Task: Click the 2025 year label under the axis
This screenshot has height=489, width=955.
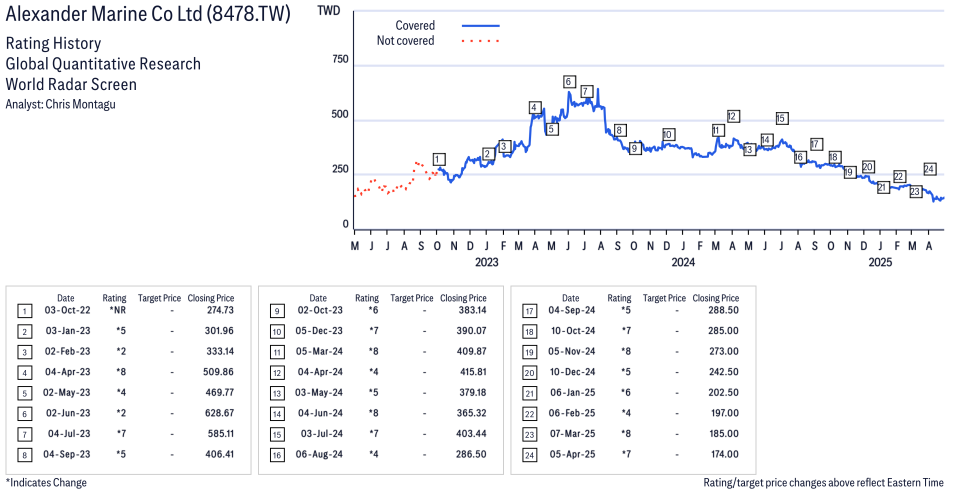Action: point(880,262)
